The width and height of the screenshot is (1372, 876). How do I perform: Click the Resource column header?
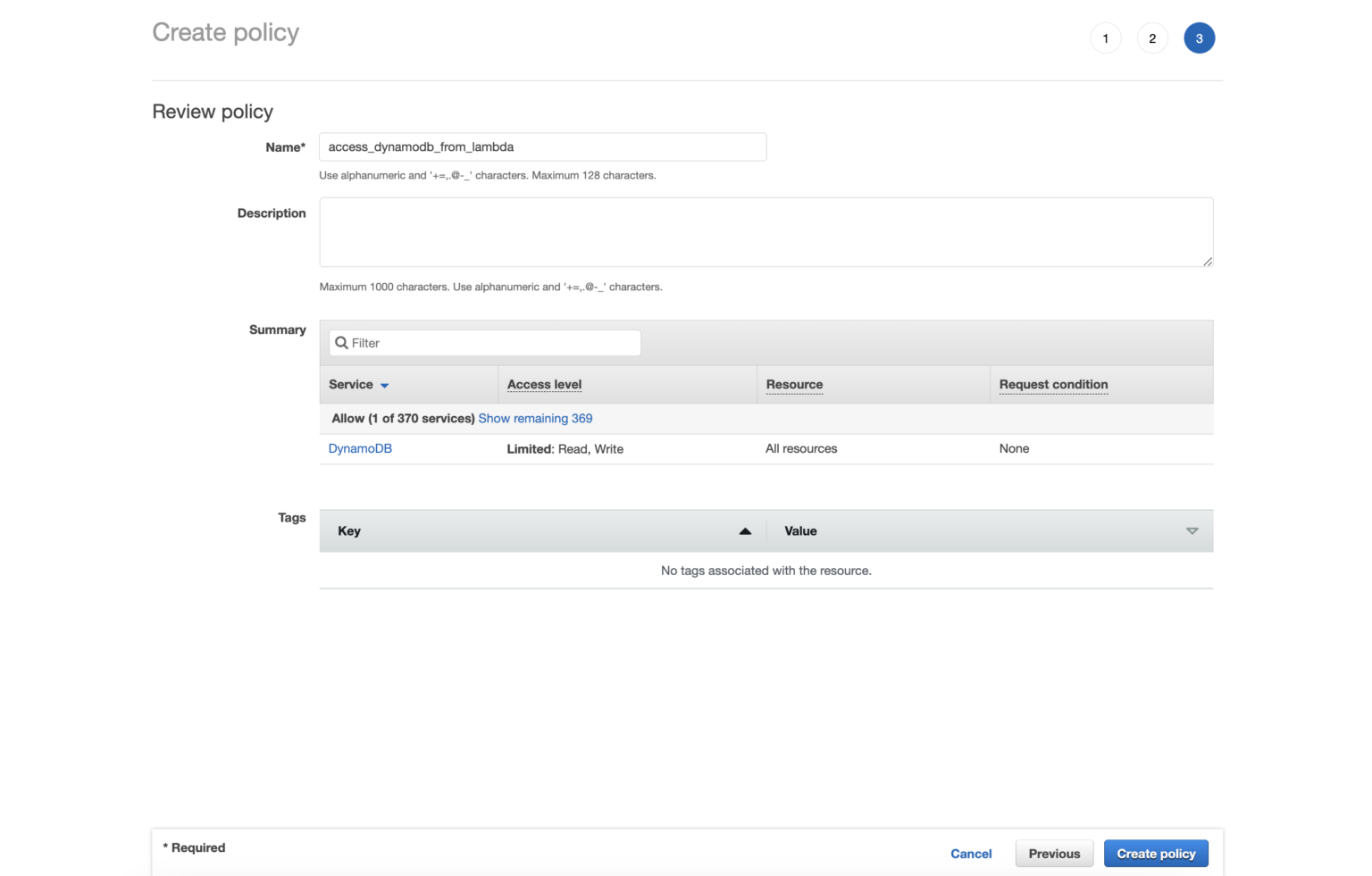point(794,384)
